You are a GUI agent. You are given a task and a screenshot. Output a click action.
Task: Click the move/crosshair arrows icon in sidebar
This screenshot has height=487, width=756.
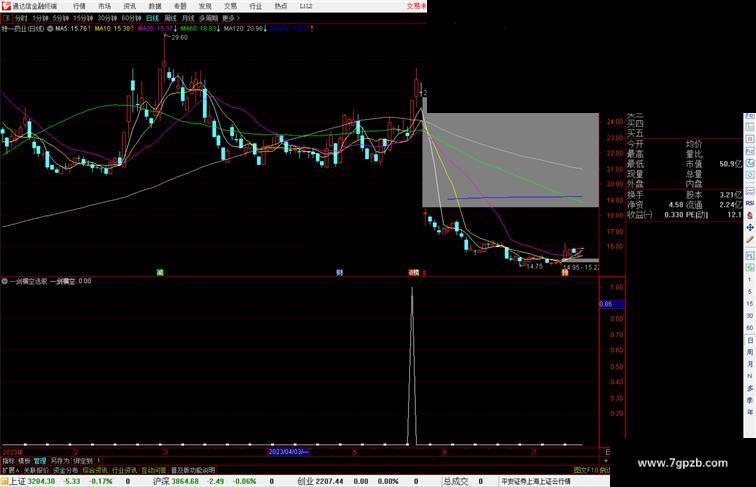click(750, 228)
